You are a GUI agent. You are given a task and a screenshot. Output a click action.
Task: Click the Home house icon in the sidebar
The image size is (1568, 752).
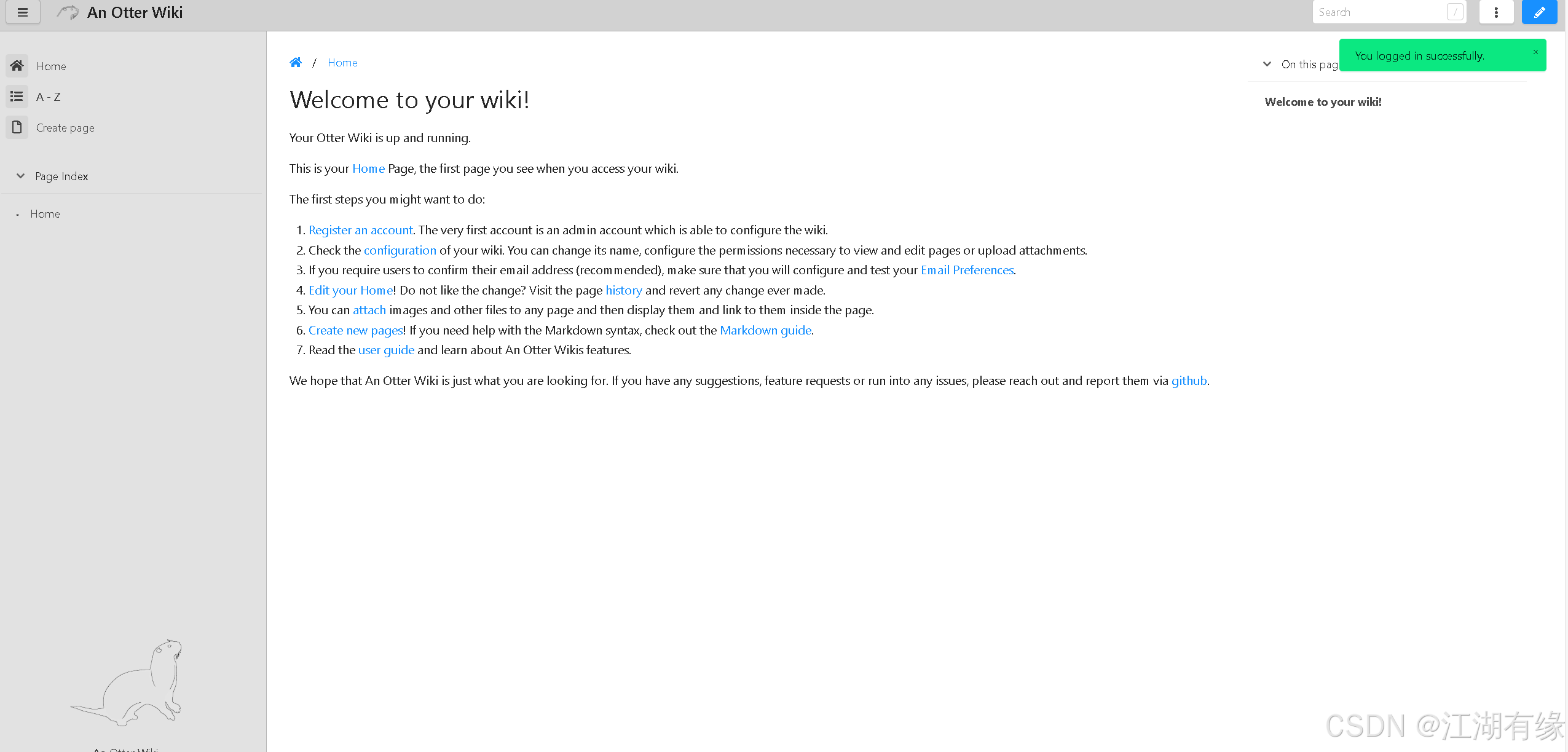click(x=17, y=66)
